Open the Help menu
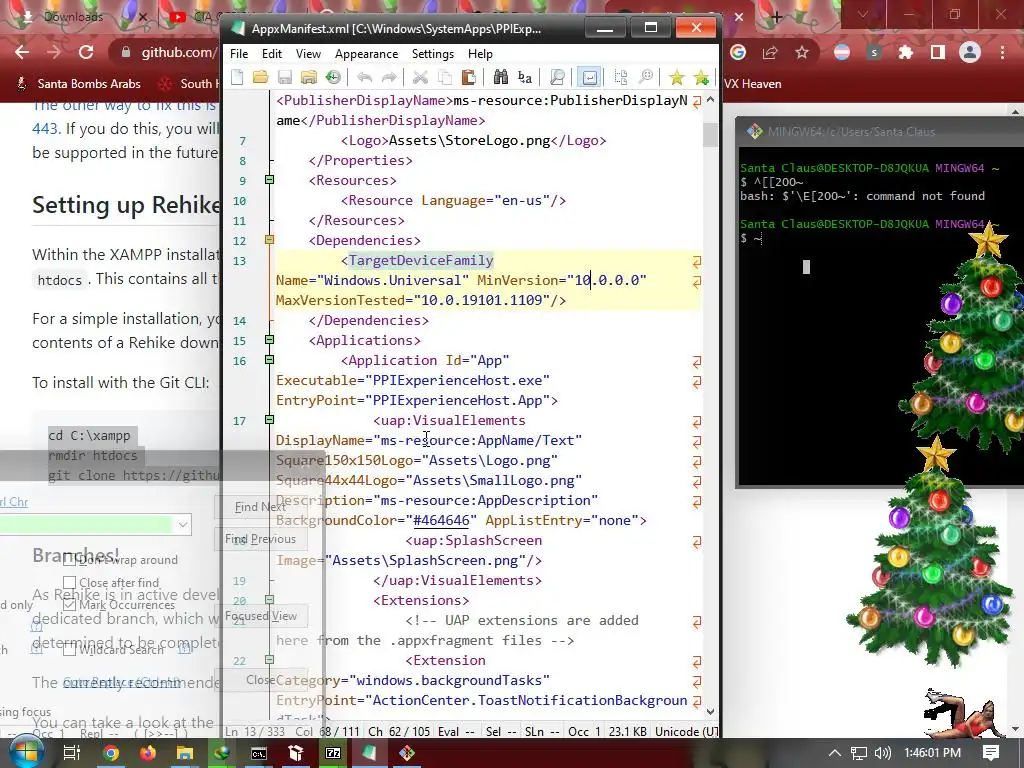Image resolution: width=1024 pixels, height=768 pixels. click(x=480, y=54)
